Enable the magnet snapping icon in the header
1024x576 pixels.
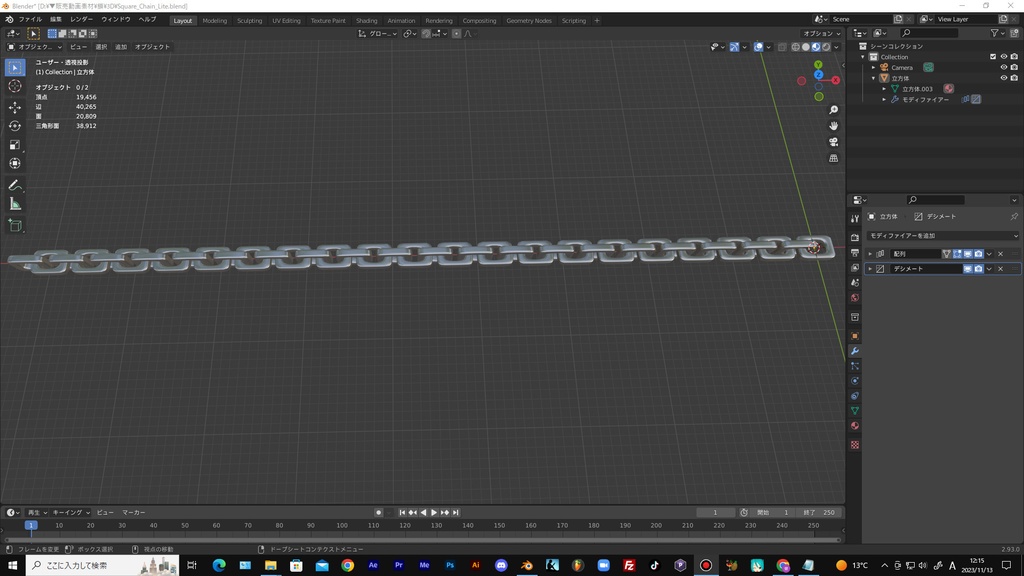(425, 33)
